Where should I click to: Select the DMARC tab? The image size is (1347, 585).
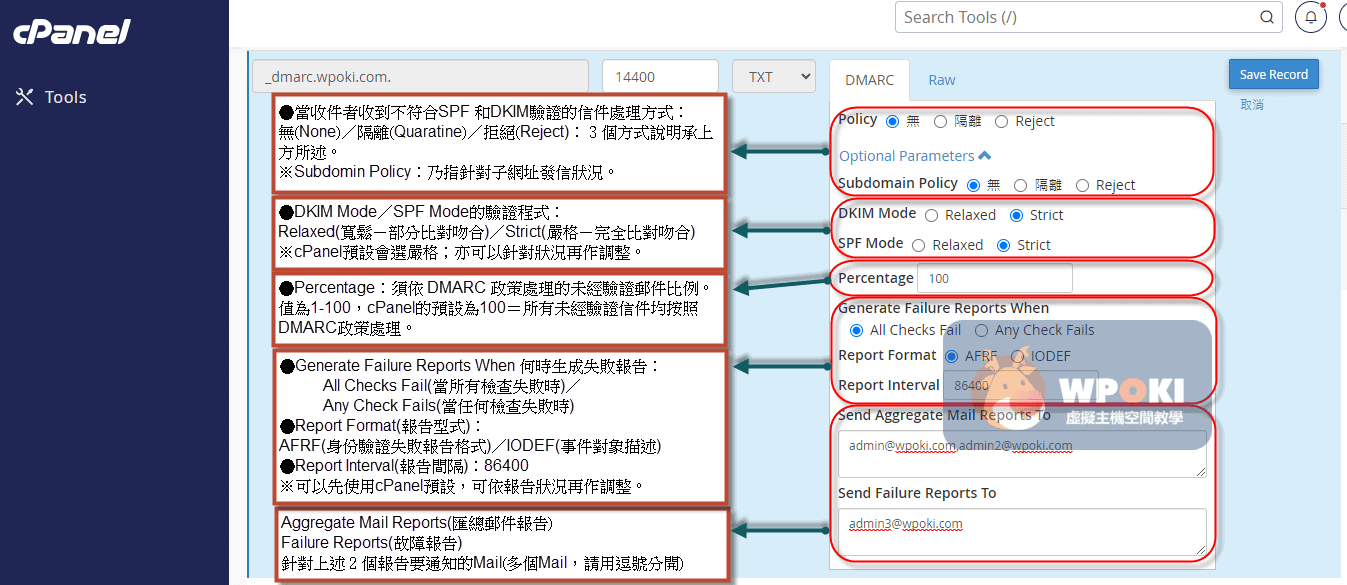869,80
